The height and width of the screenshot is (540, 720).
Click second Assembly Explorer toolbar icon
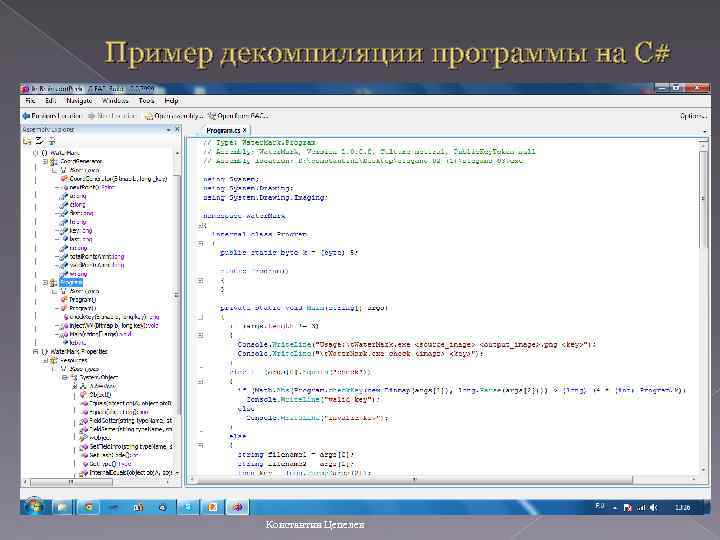(39, 141)
